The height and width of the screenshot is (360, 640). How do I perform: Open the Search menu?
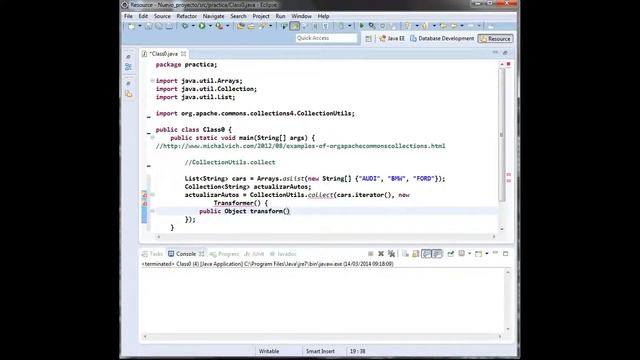pyautogui.click(x=238, y=16)
